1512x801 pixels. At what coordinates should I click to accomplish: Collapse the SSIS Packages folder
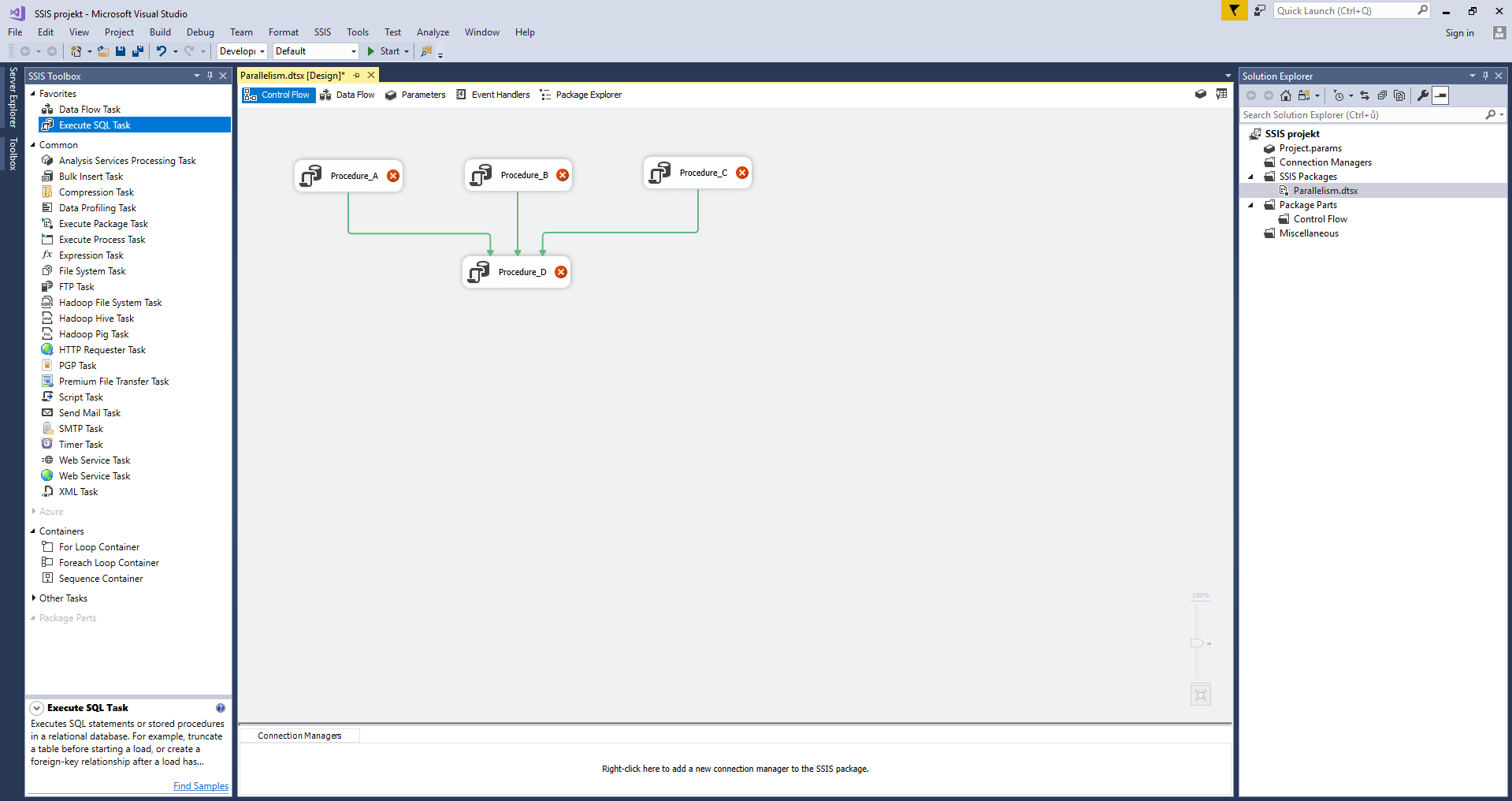[x=1250, y=177]
